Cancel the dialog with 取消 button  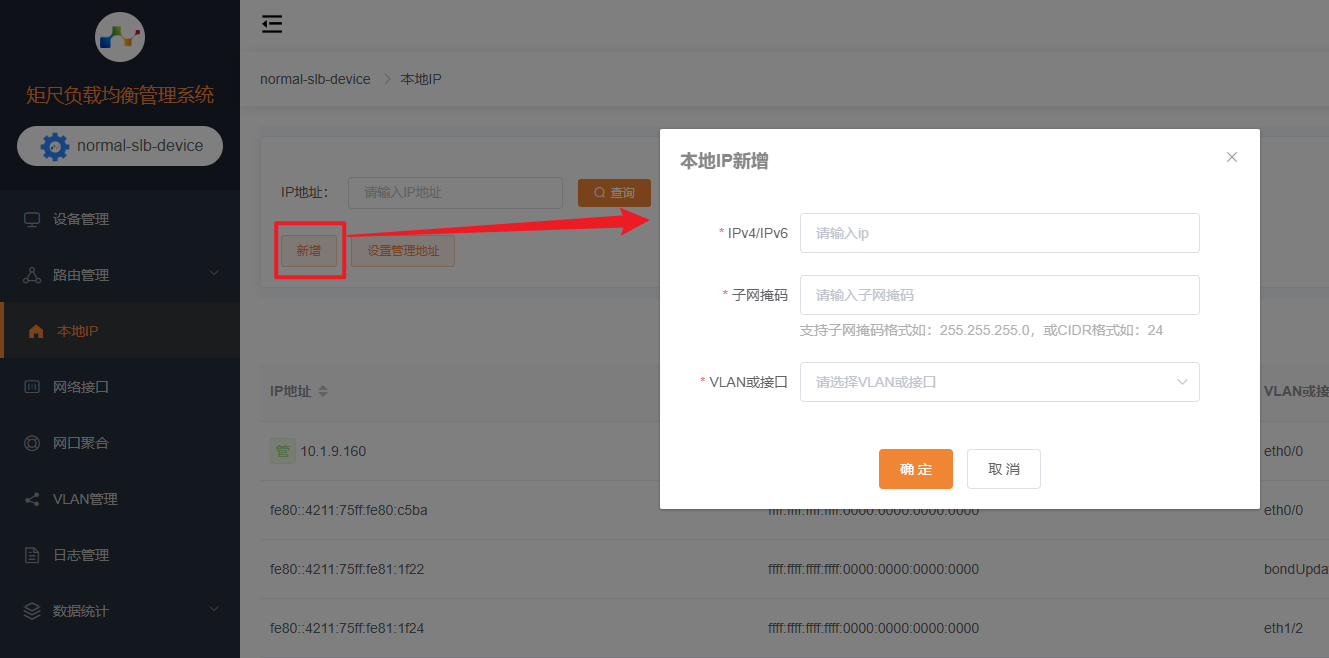1003,469
